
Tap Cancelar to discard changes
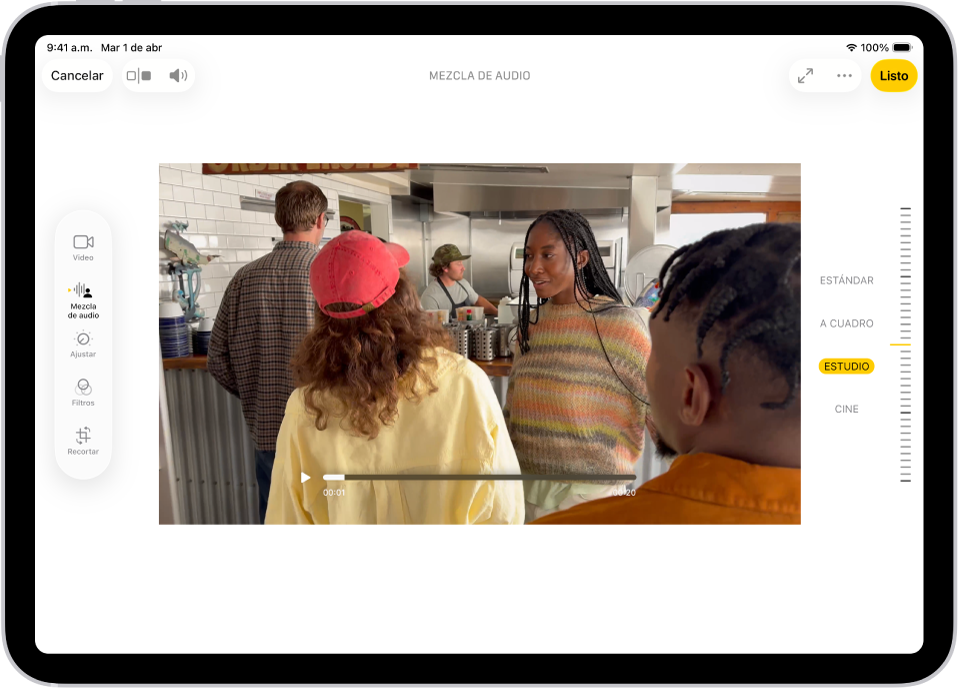click(76, 75)
